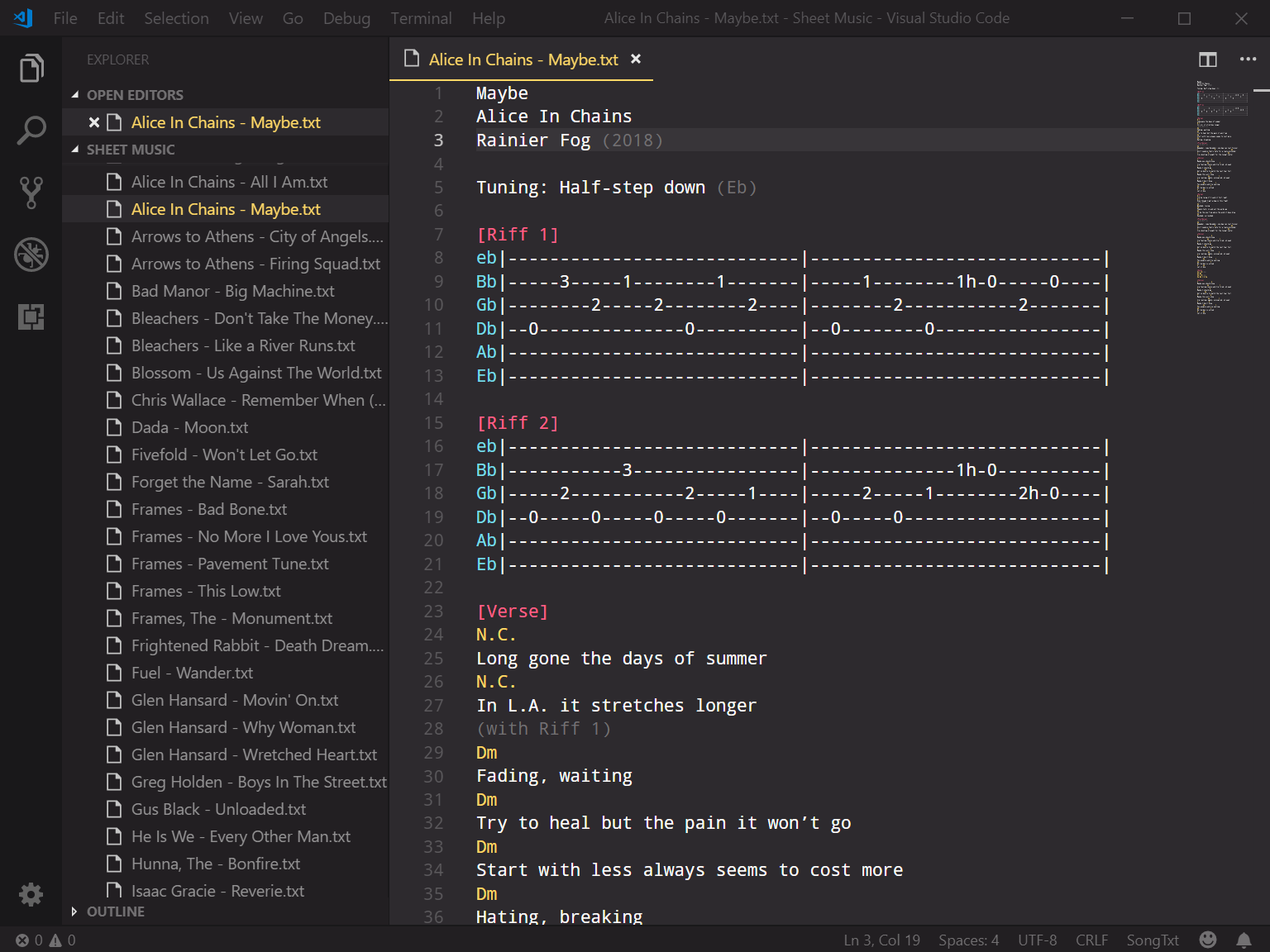Collapse the Open Editors section
Viewport: 1270px width, 952px height.
click(x=75, y=95)
